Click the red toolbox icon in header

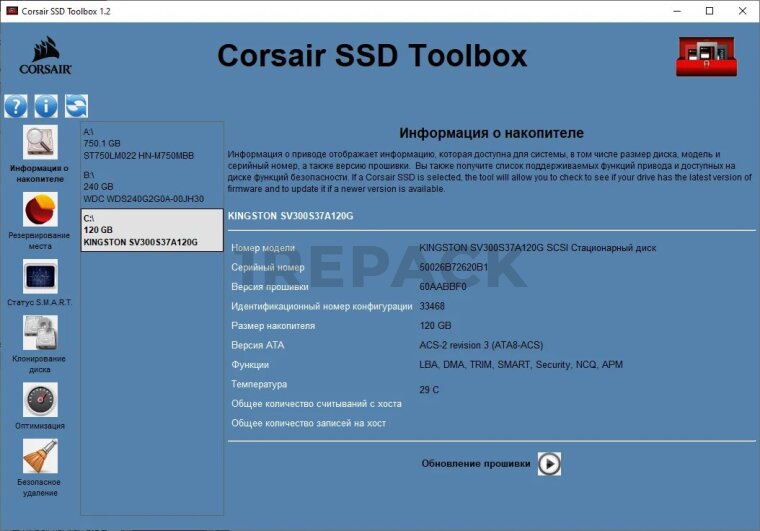point(706,56)
